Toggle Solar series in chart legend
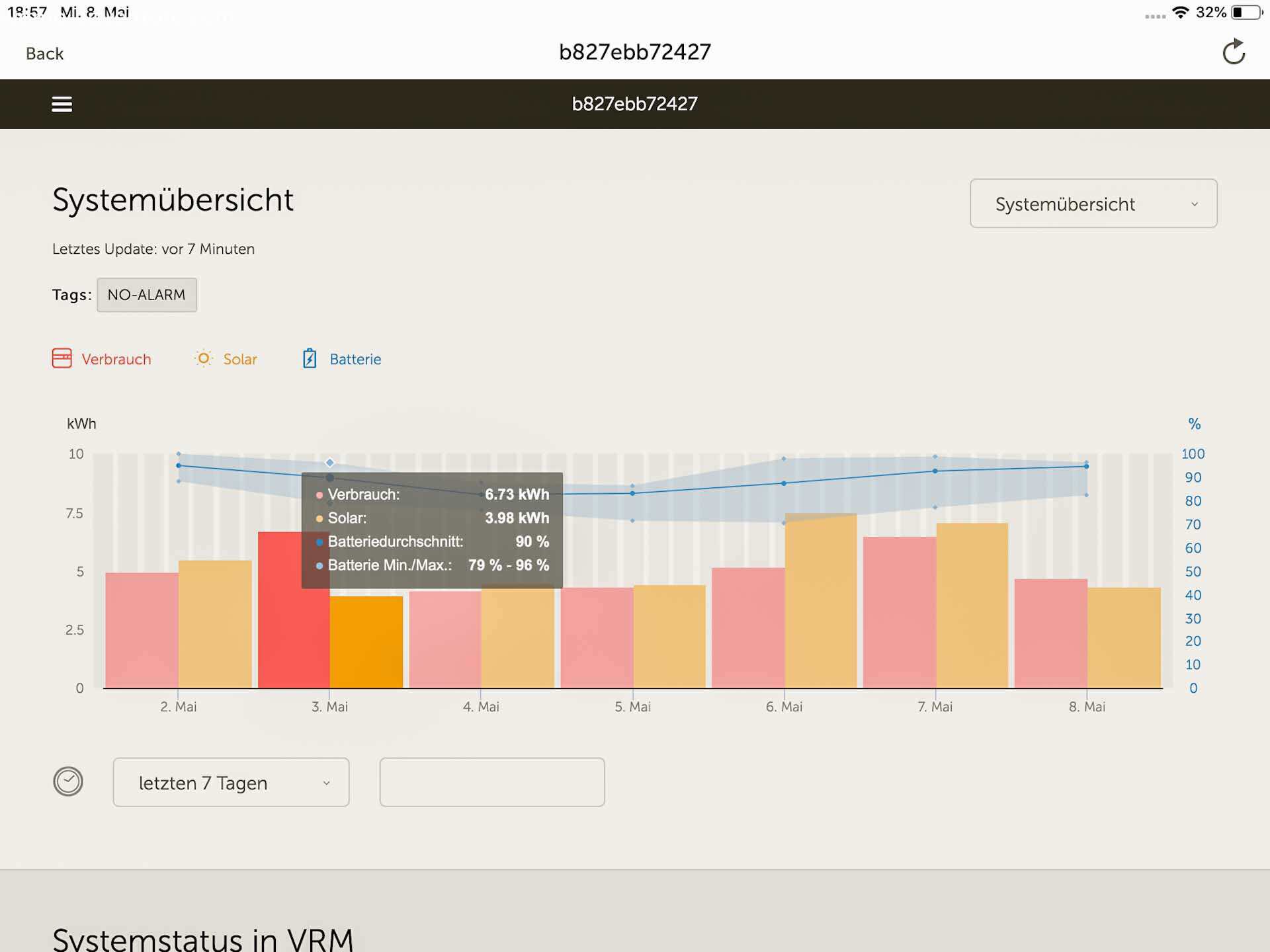 (x=240, y=359)
